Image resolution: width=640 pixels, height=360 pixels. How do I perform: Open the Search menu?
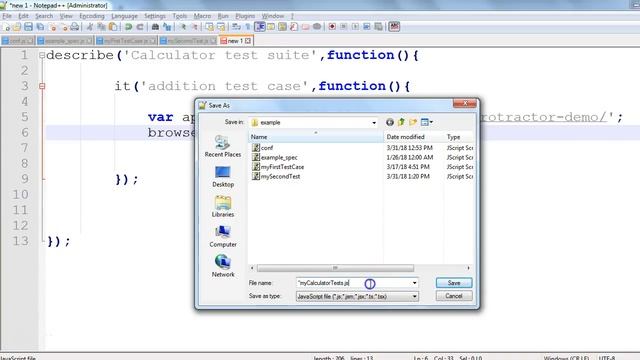click(44, 16)
